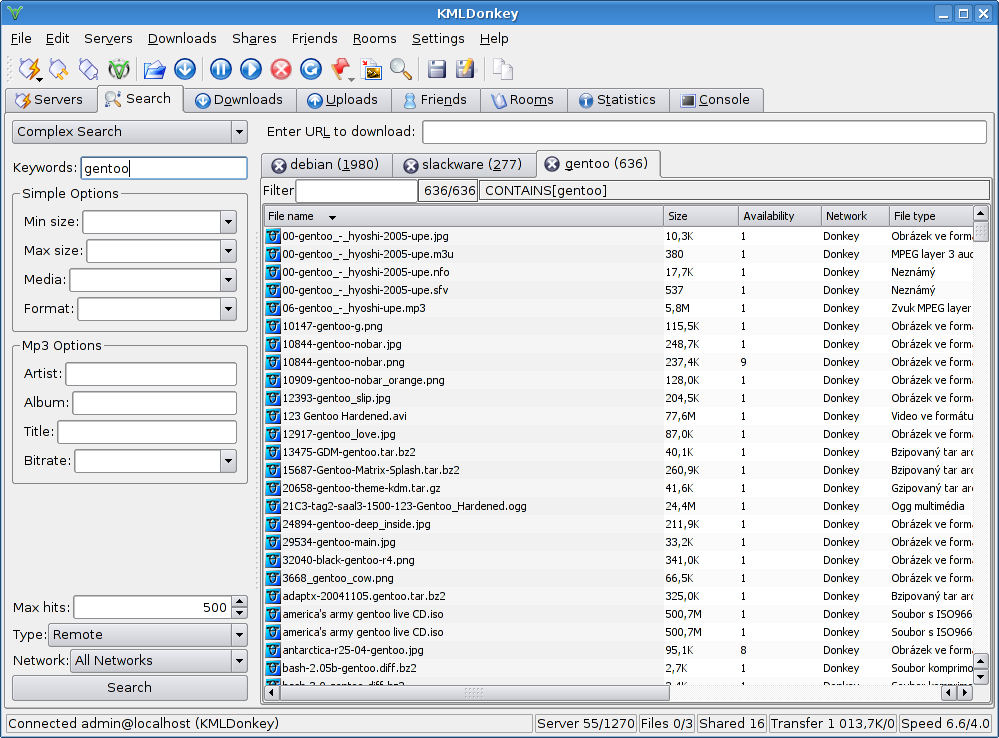Click the Search button below Network
Screen dimensions: 999x738
point(129,688)
